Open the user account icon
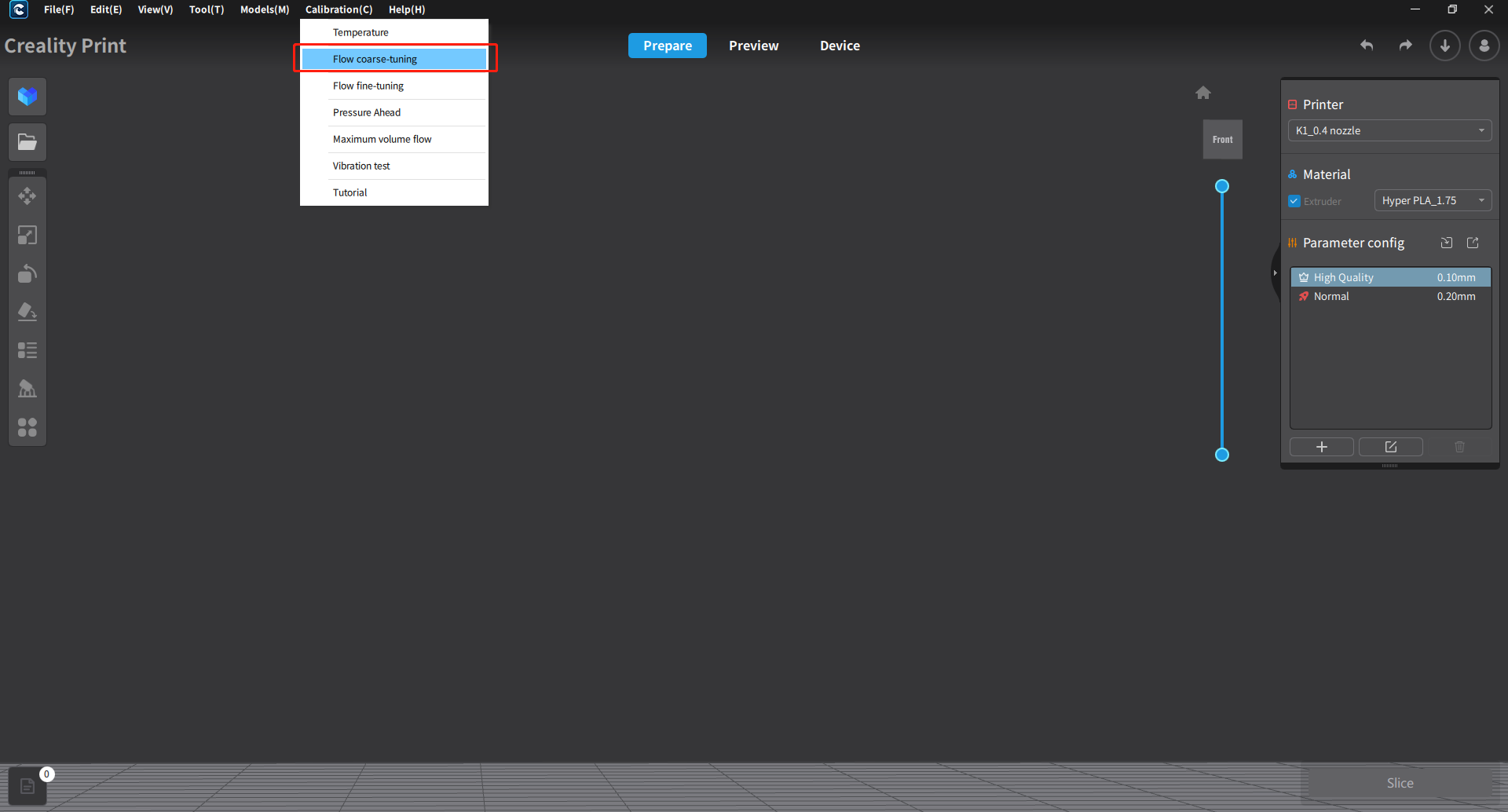Screen dimensions: 1508x812 pos(1484,46)
